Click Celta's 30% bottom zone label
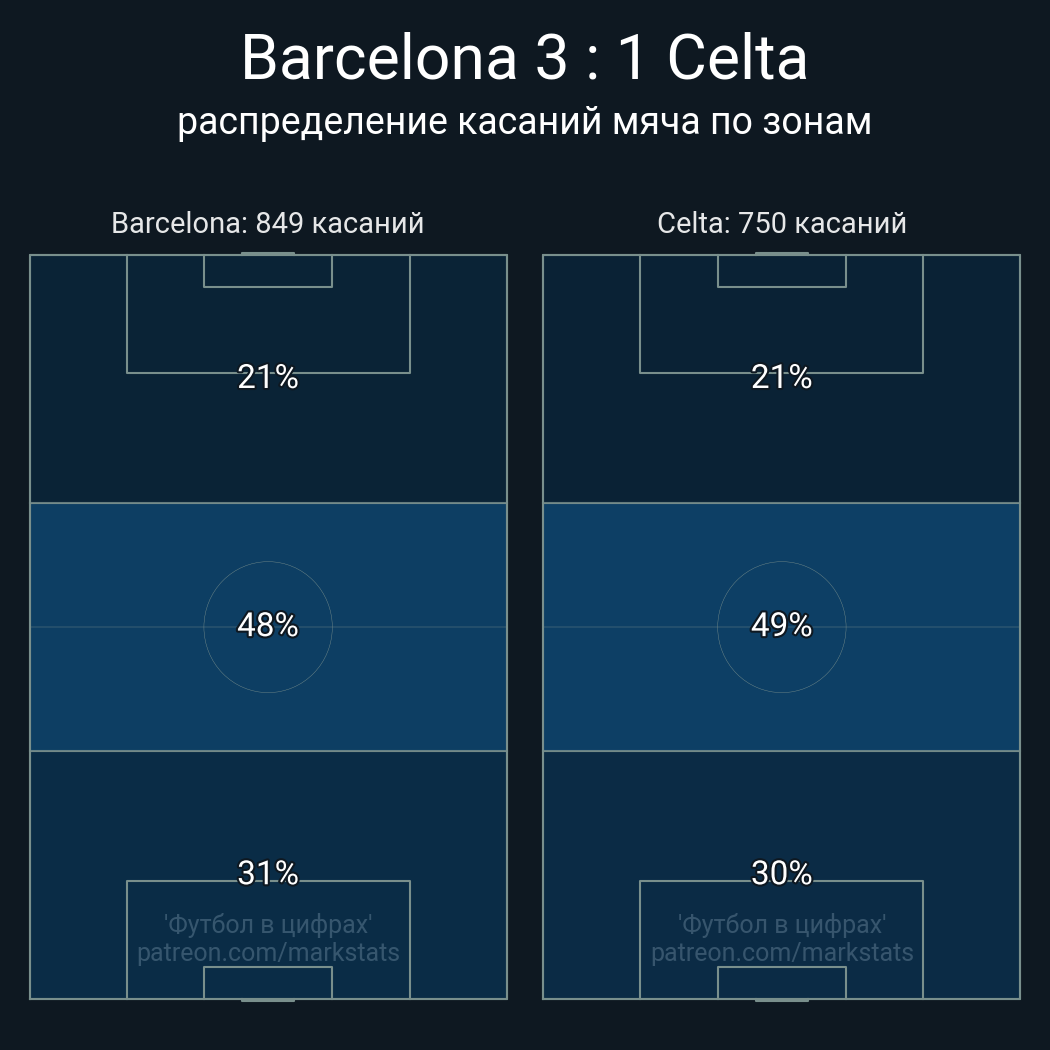Screen dimensions: 1050x1050 (781, 873)
